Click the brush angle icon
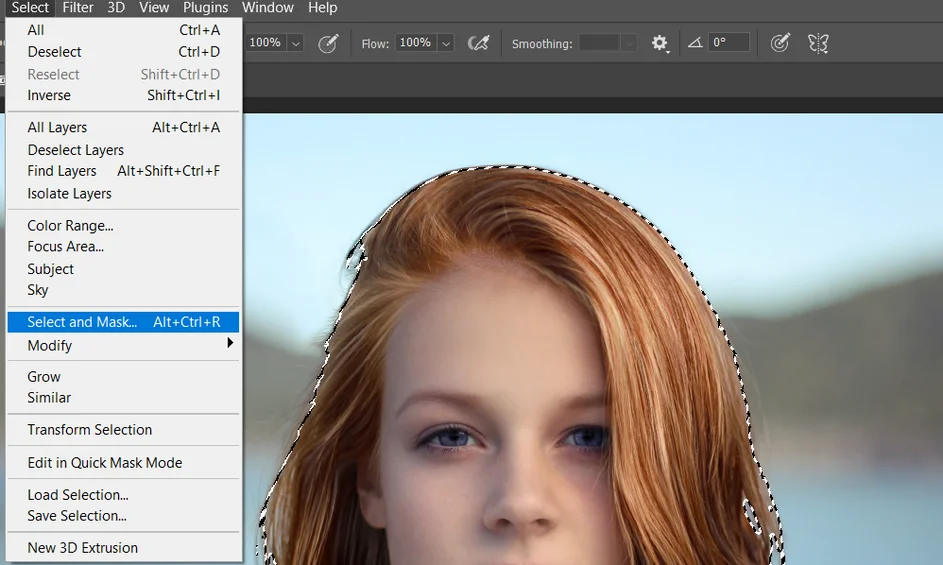This screenshot has width=943, height=565. [x=695, y=43]
